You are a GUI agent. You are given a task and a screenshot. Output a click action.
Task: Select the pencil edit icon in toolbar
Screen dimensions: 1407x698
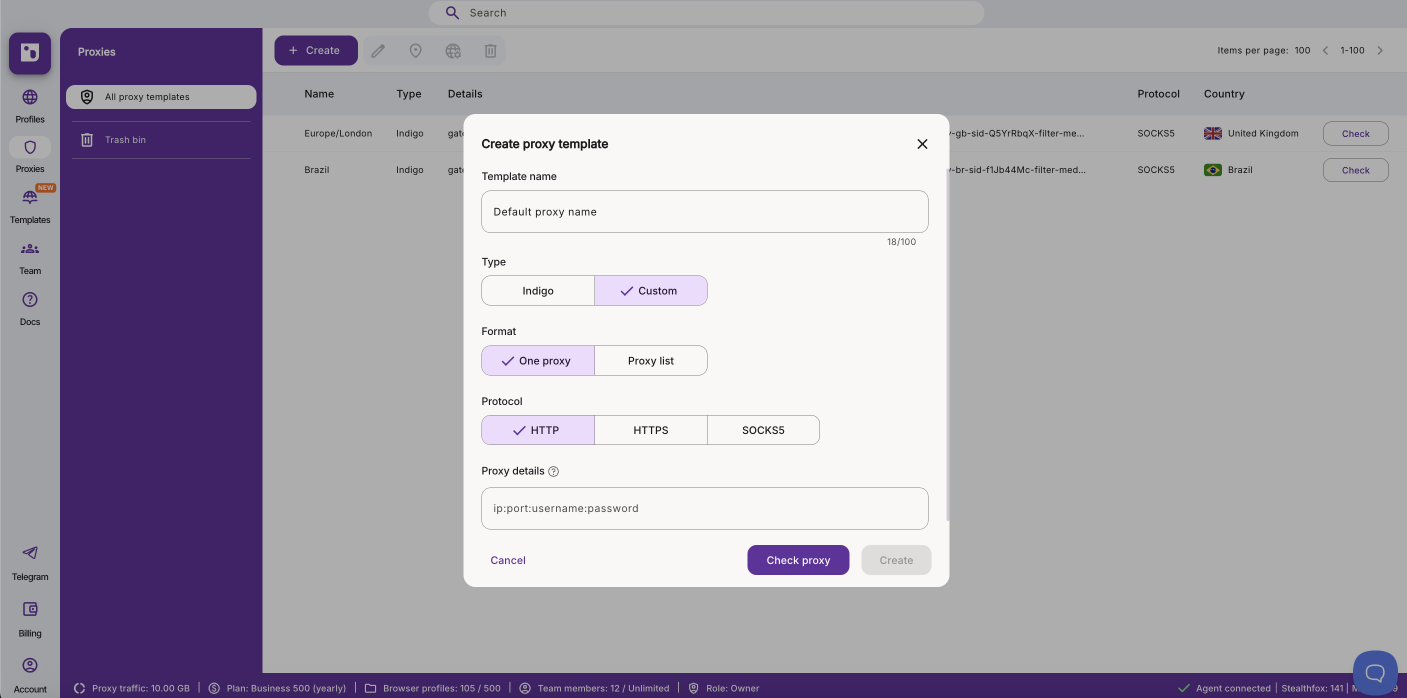point(378,50)
